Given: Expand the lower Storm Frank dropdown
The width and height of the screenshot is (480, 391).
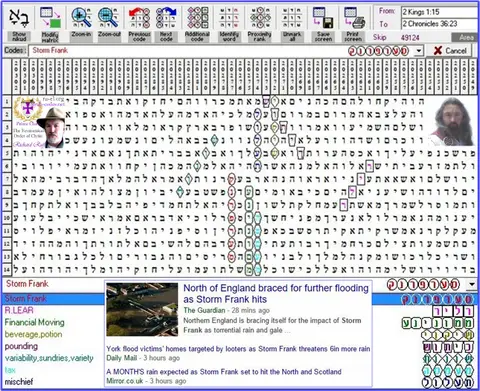Looking at the screenshot, I should tap(472, 284).
